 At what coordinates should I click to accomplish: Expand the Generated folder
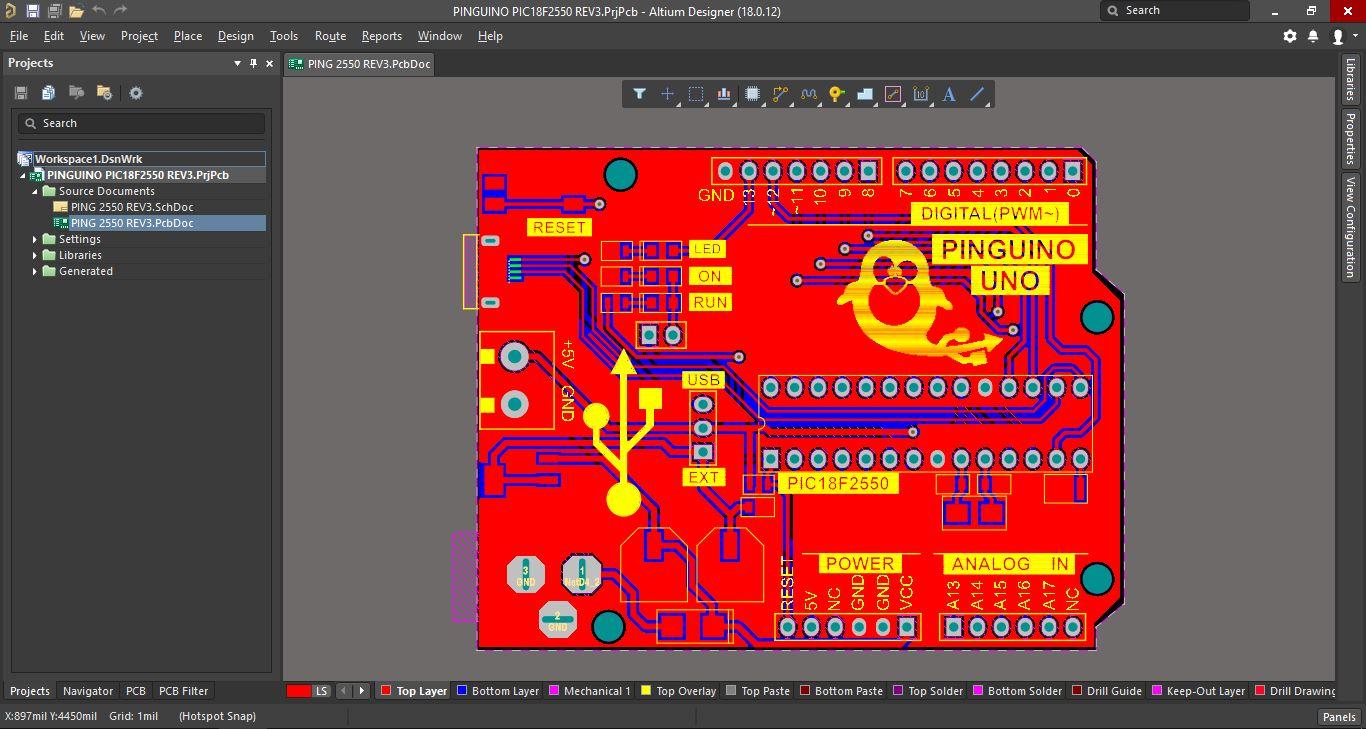point(35,271)
